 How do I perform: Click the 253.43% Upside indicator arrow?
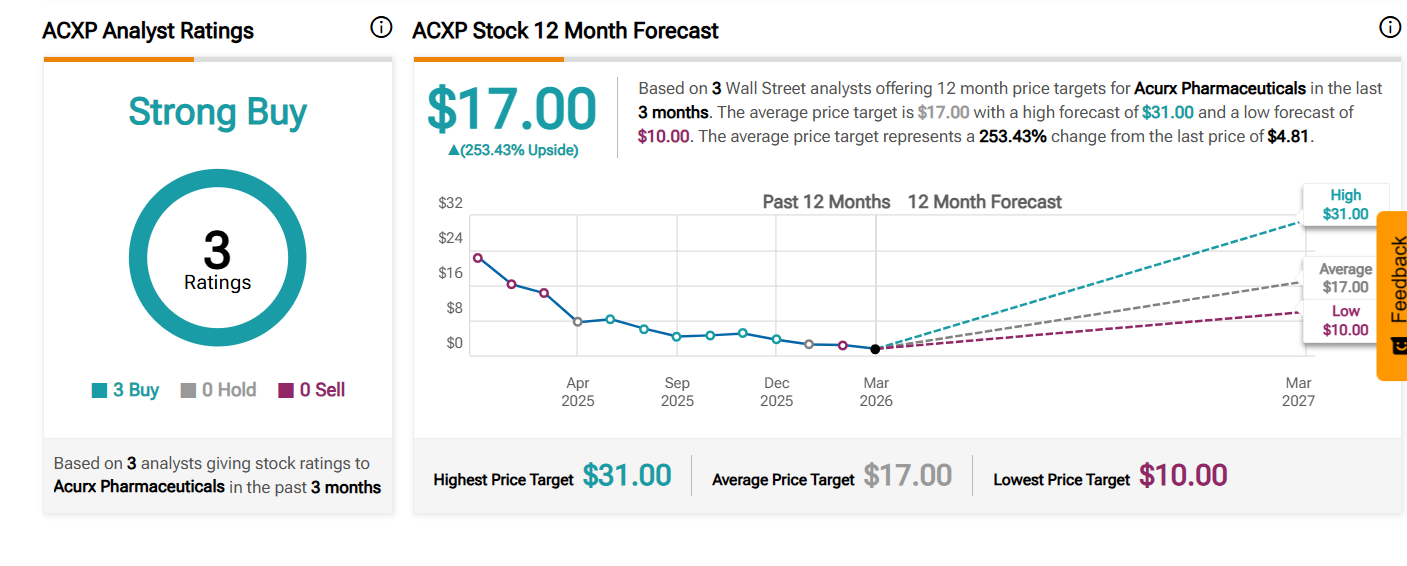(453, 150)
